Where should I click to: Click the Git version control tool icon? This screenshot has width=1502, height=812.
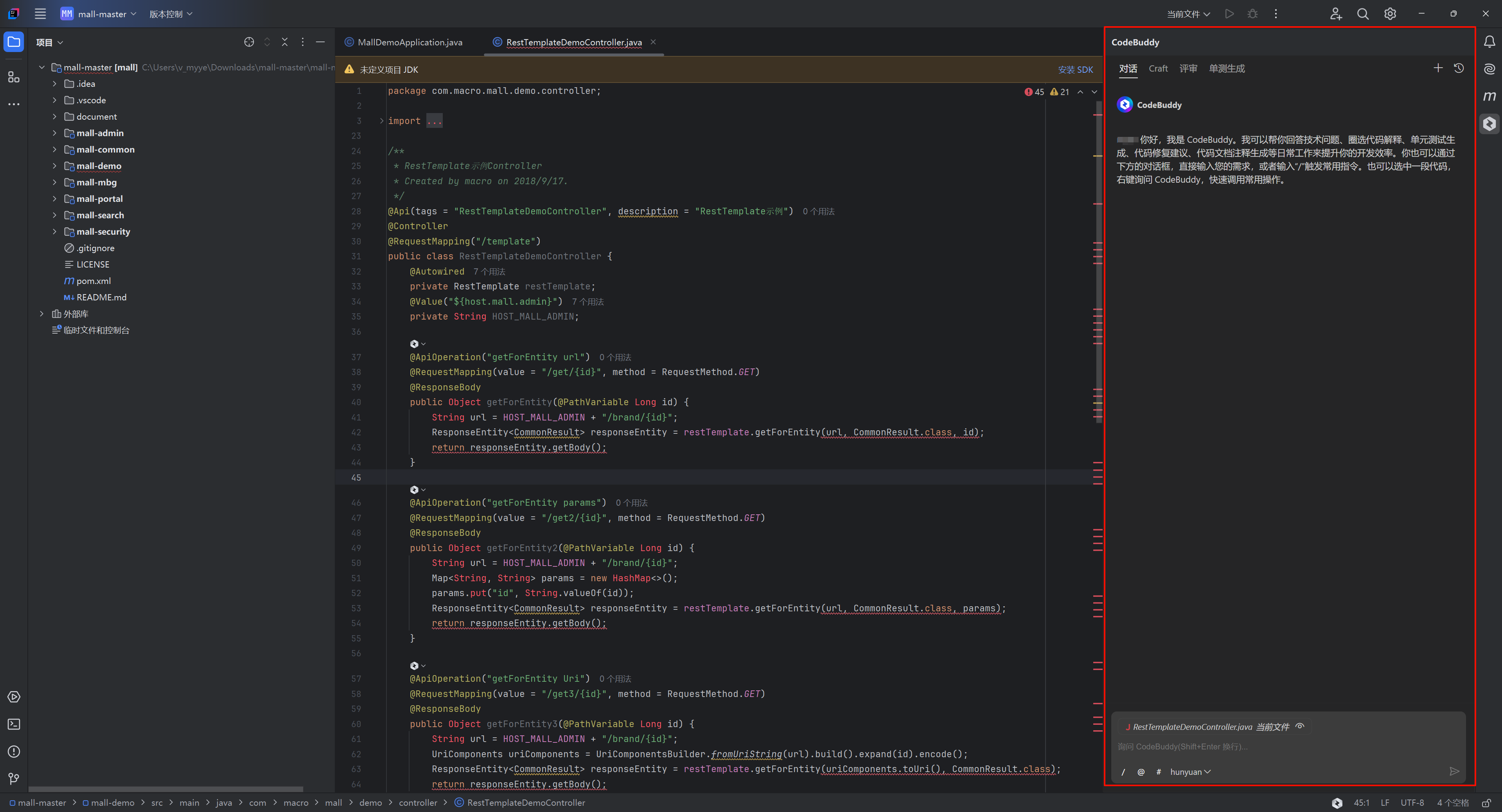pyautogui.click(x=14, y=779)
